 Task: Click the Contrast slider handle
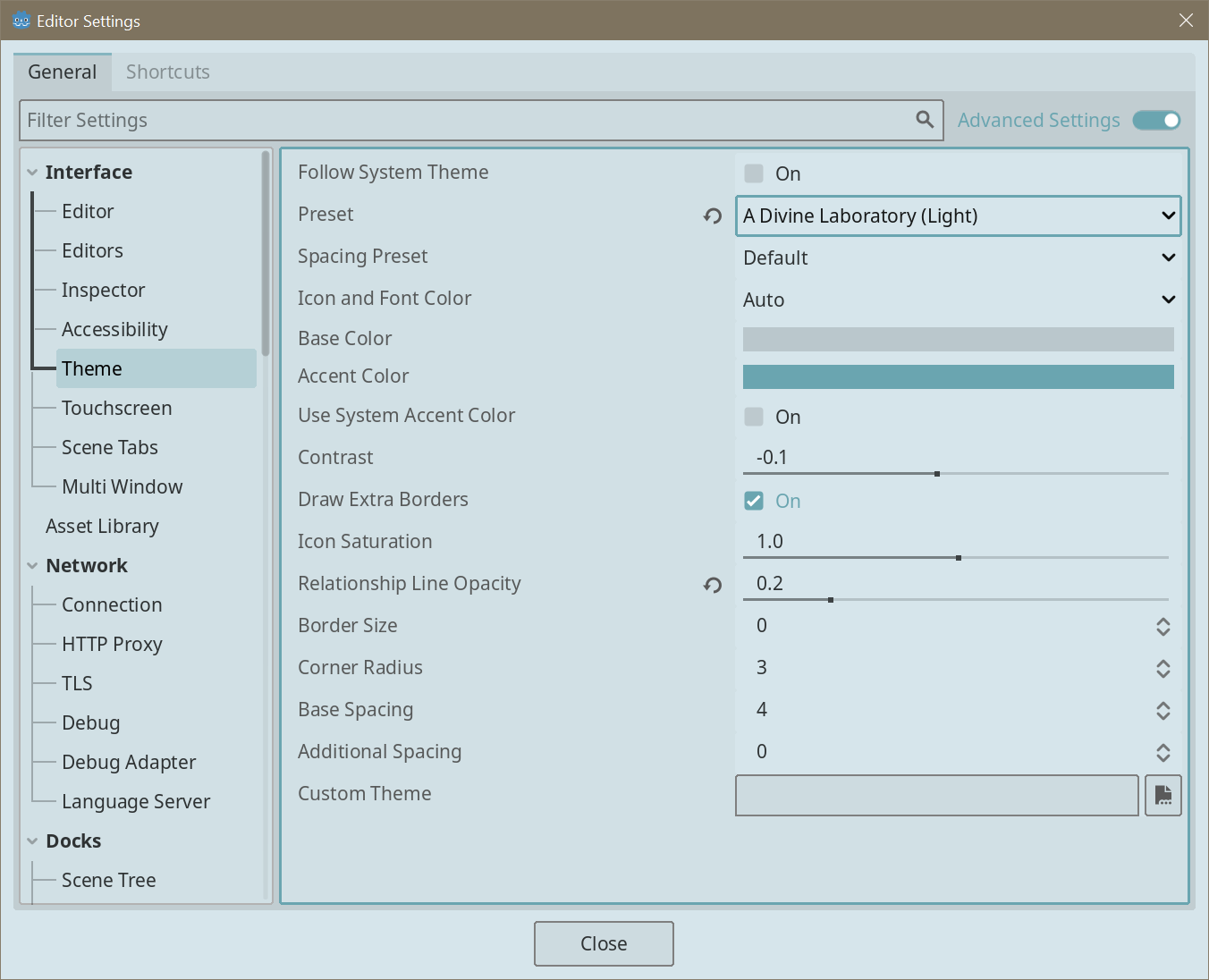click(x=937, y=474)
